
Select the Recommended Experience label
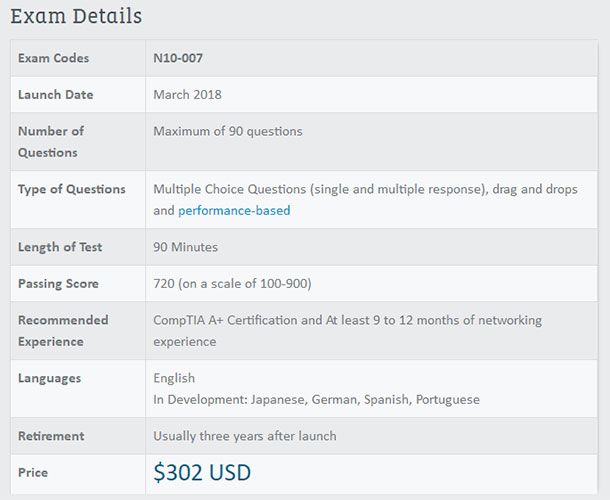click(63, 331)
